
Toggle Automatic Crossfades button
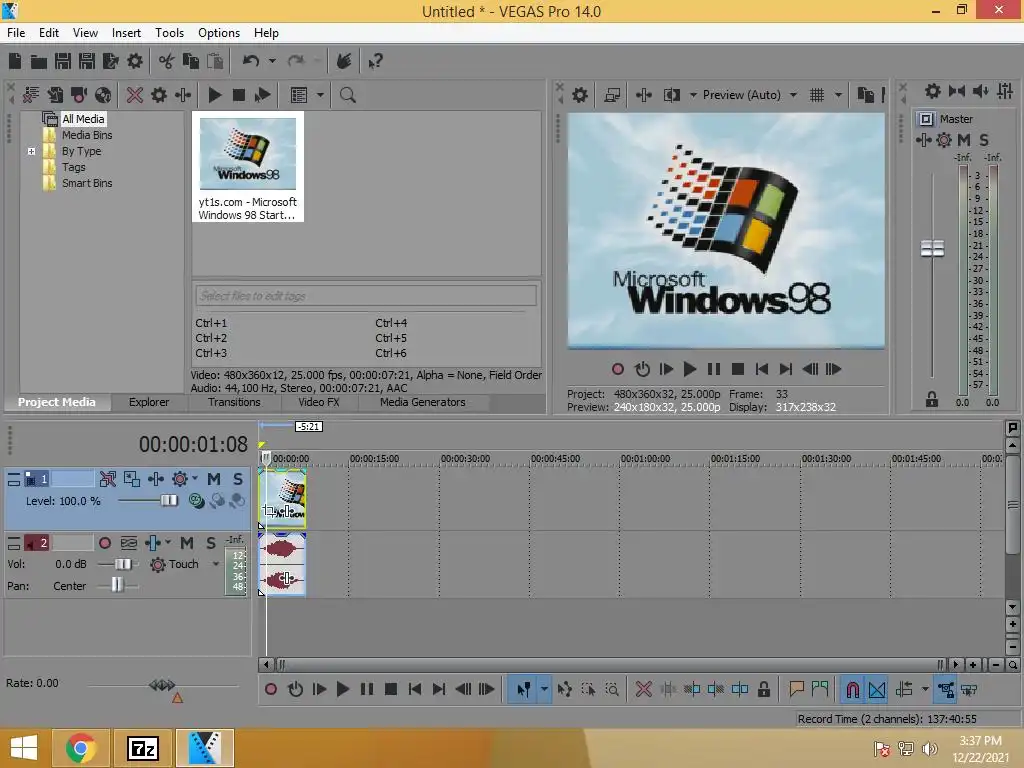pos(877,689)
